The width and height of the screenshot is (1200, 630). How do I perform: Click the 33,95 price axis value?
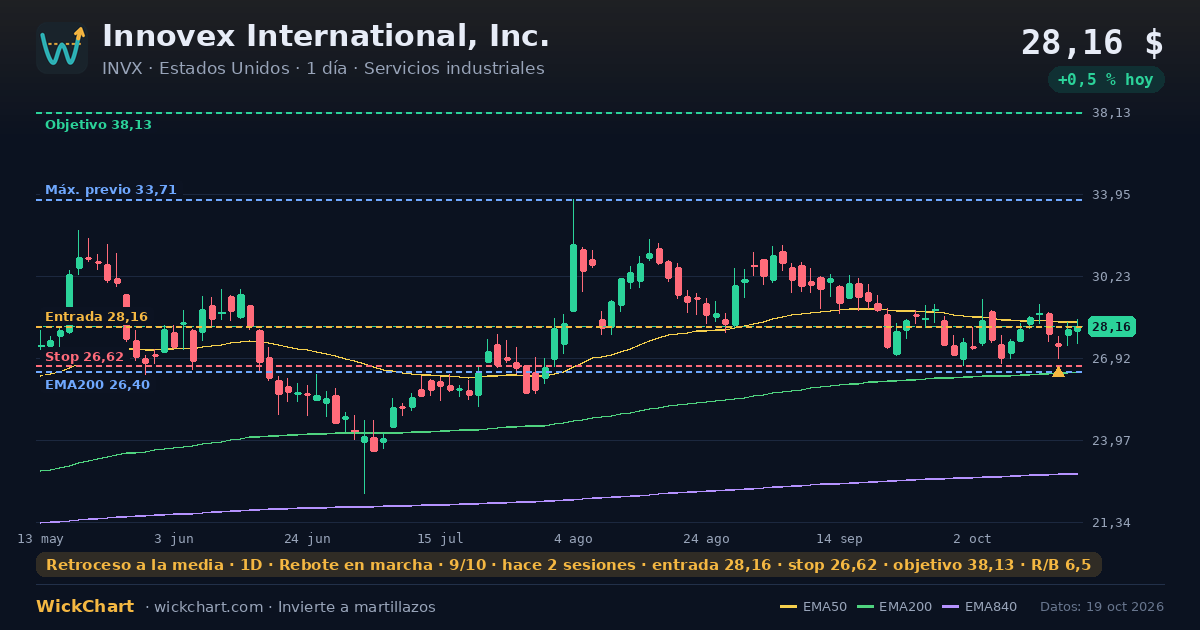click(1111, 195)
